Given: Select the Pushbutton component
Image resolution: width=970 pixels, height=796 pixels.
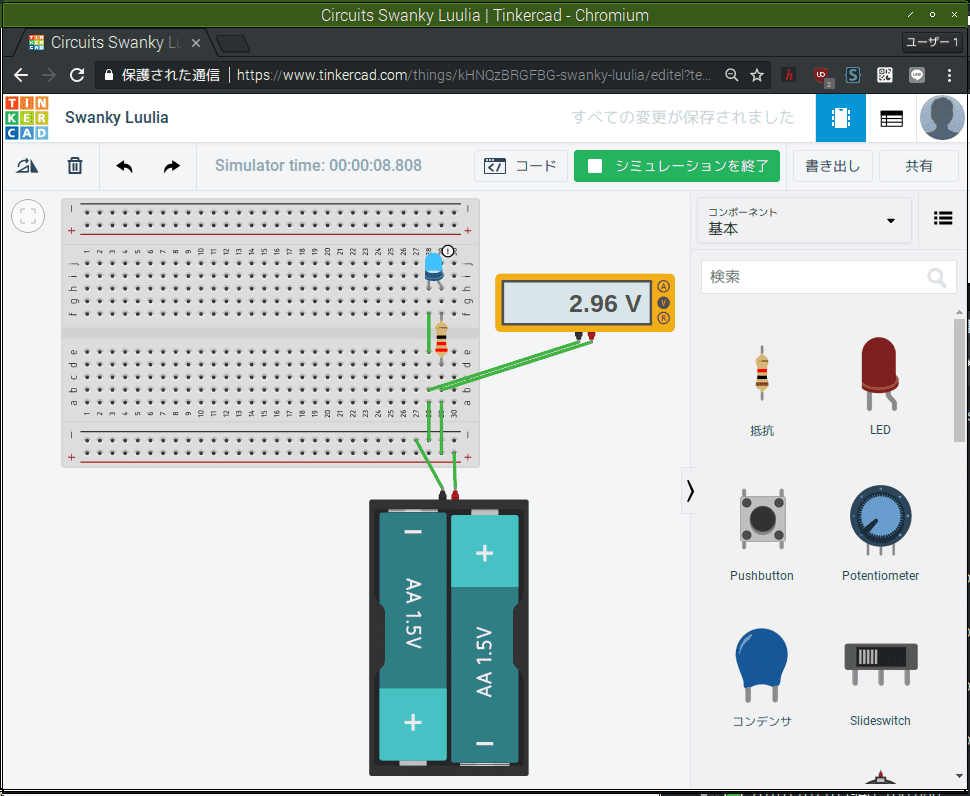Looking at the screenshot, I should coord(762,534).
